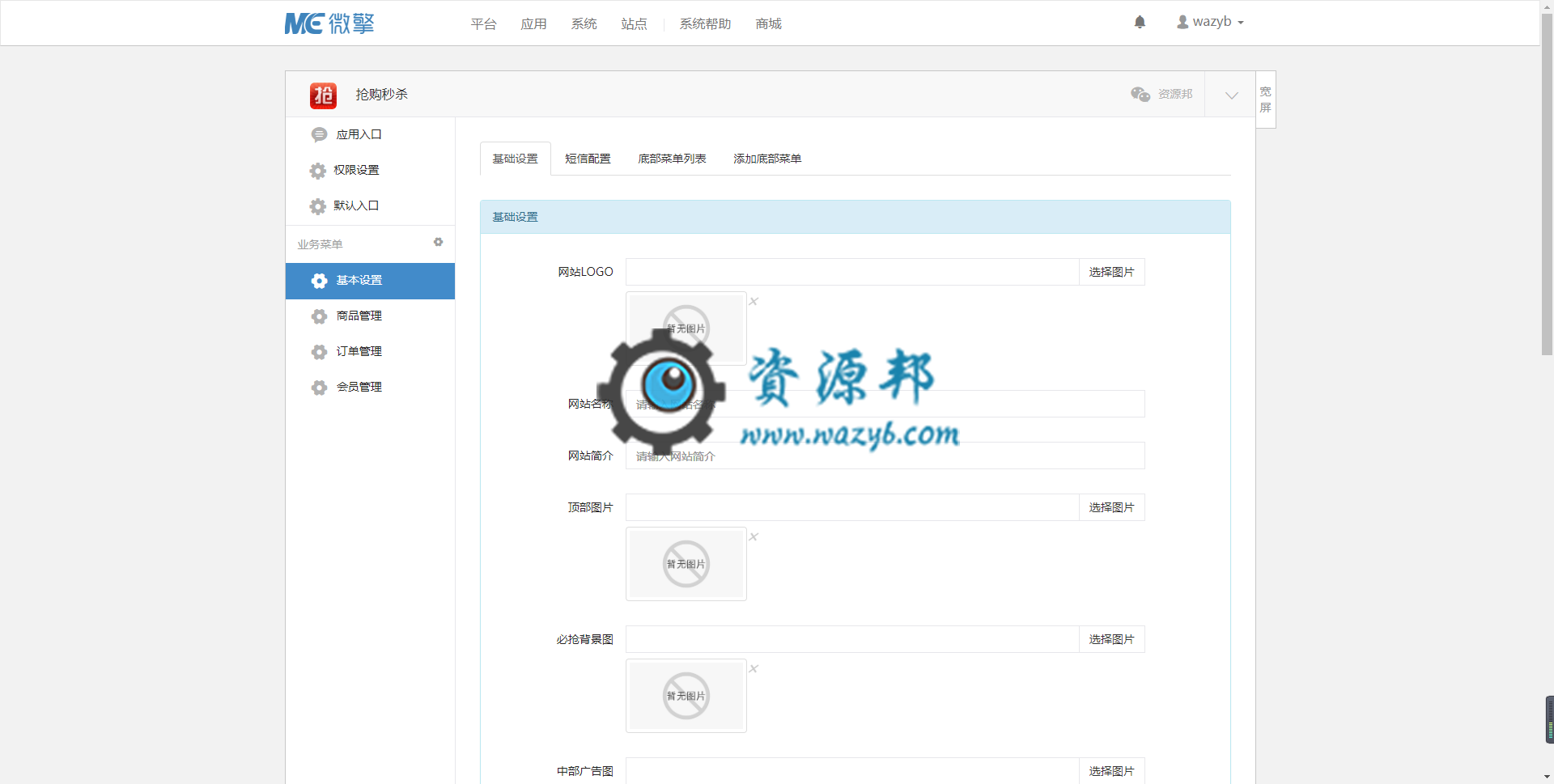Focus the 必抢背景图 path input
1554x784 pixels.
[x=852, y=639]
